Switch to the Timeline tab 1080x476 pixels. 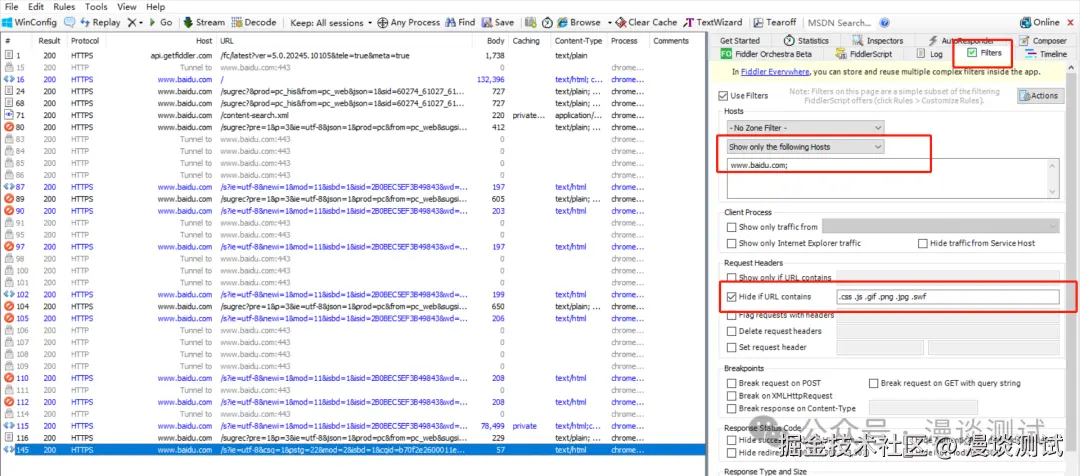(x=1046, y=54)
